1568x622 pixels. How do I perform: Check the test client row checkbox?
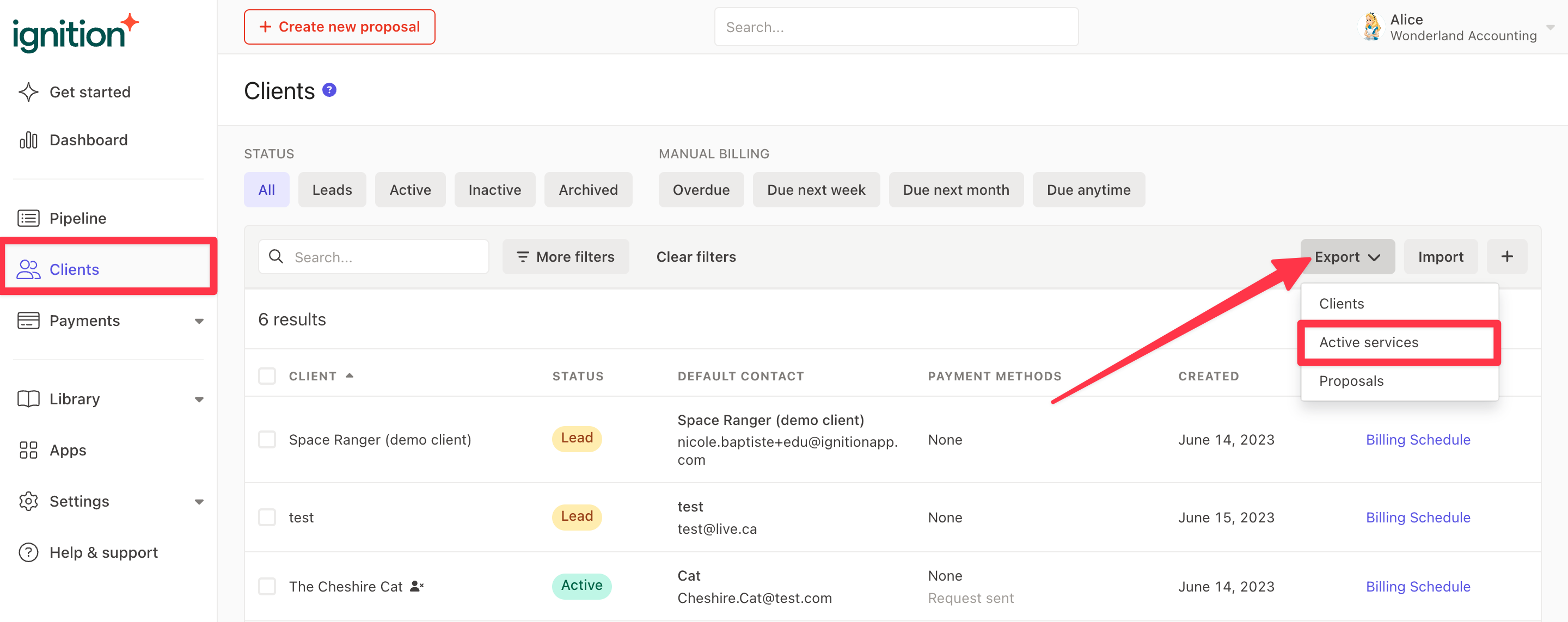point(267,518)
